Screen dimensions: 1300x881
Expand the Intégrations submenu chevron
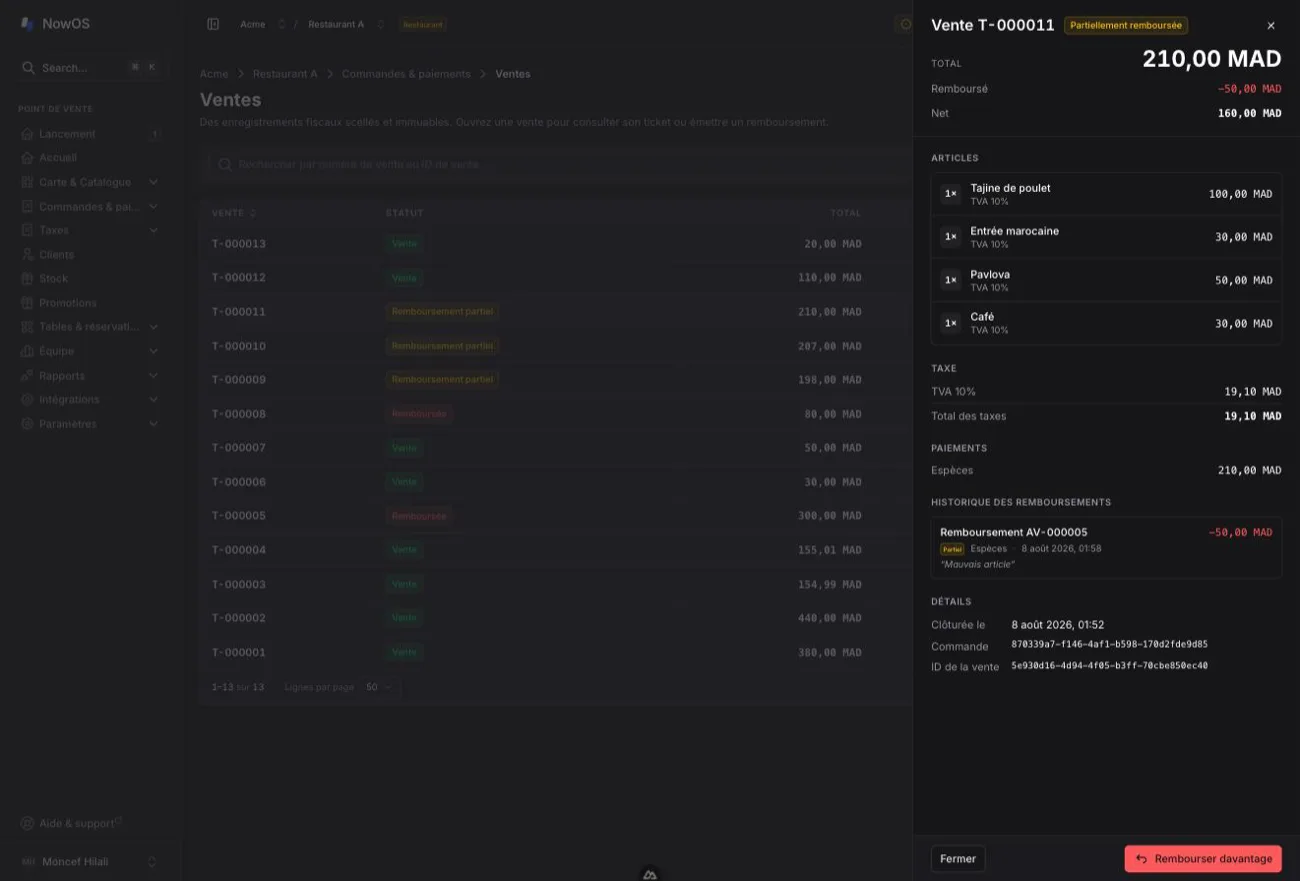(153, 400)
